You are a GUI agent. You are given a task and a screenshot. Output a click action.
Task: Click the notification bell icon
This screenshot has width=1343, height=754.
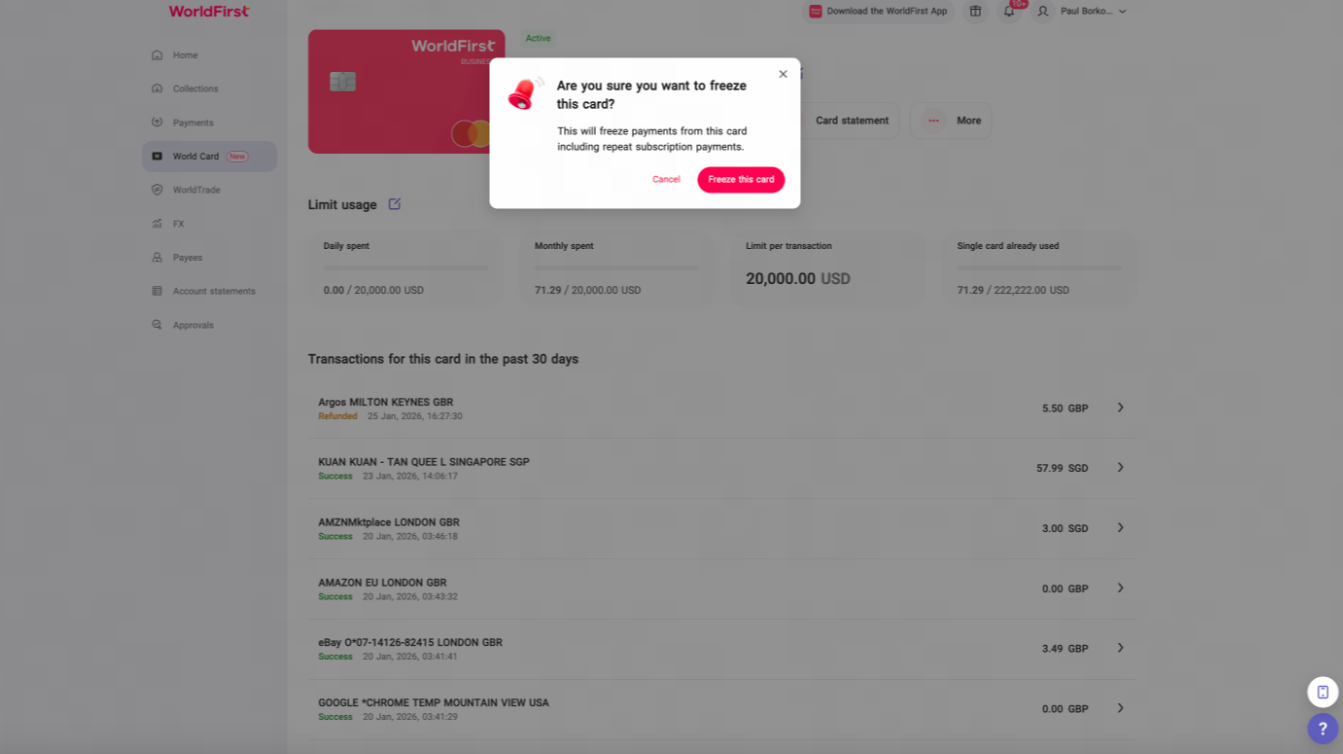point(1009,11)
